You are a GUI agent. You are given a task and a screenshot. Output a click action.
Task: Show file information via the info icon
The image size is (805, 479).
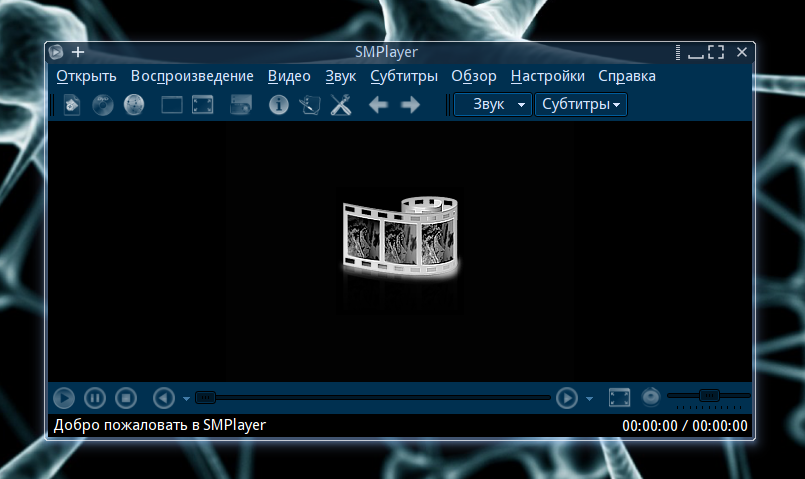279,105
